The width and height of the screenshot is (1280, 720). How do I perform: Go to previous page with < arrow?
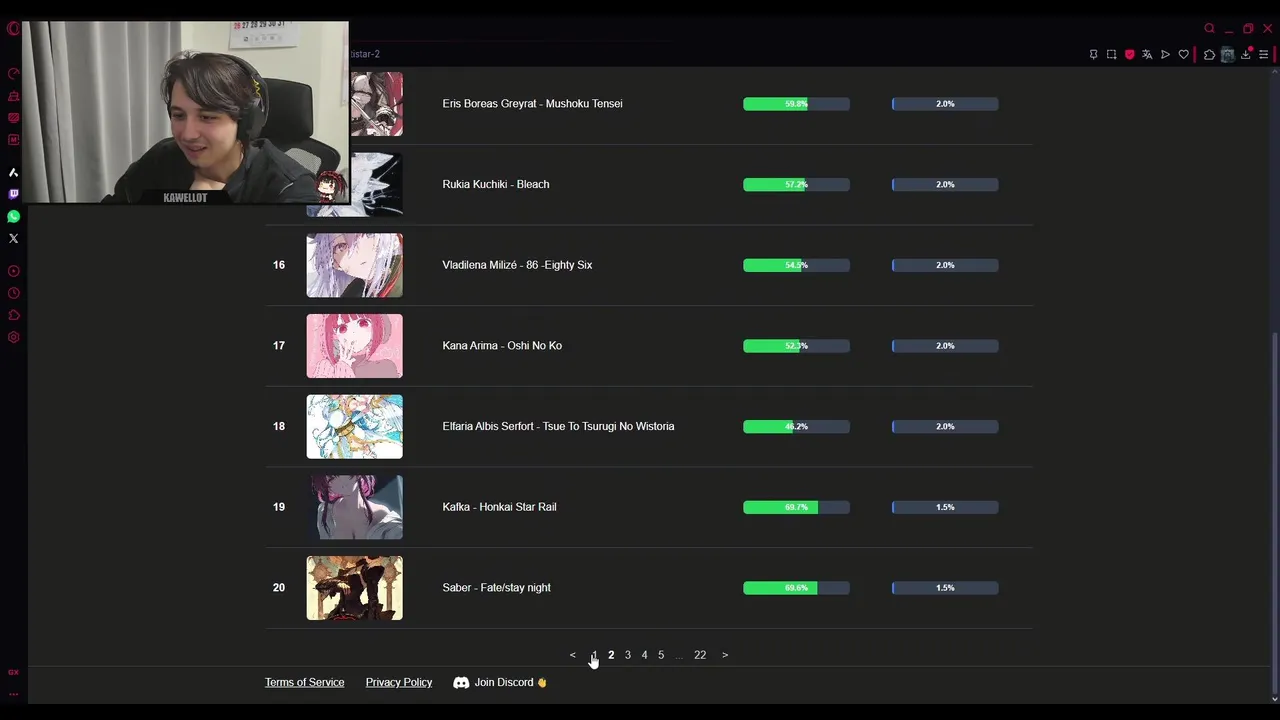[573, 655]
